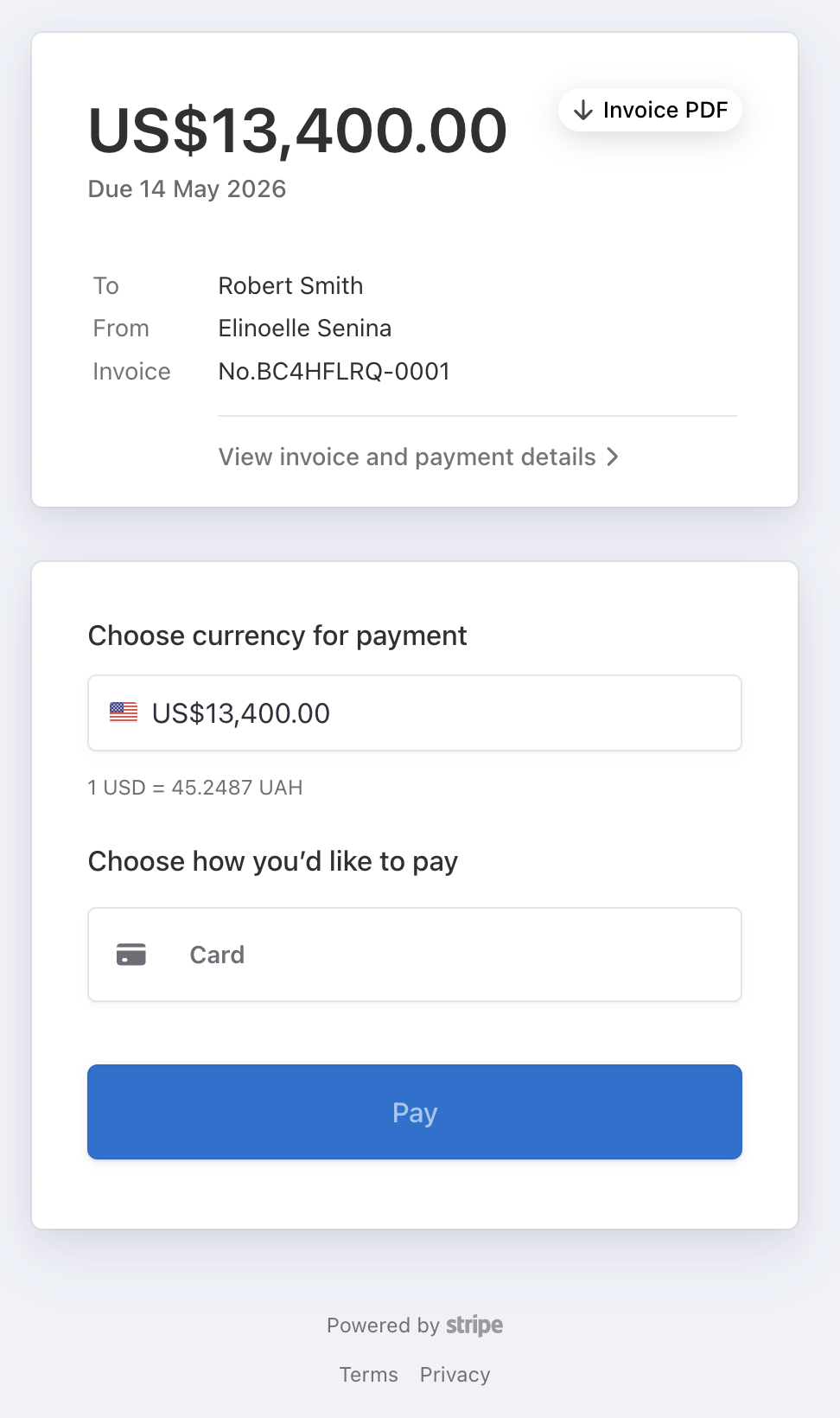Click the Due 14 May 2026 date

[x=187, y=189]
